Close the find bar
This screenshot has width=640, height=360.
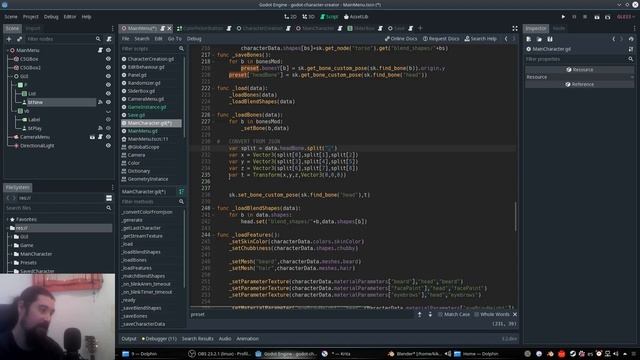tap(515, 314)
